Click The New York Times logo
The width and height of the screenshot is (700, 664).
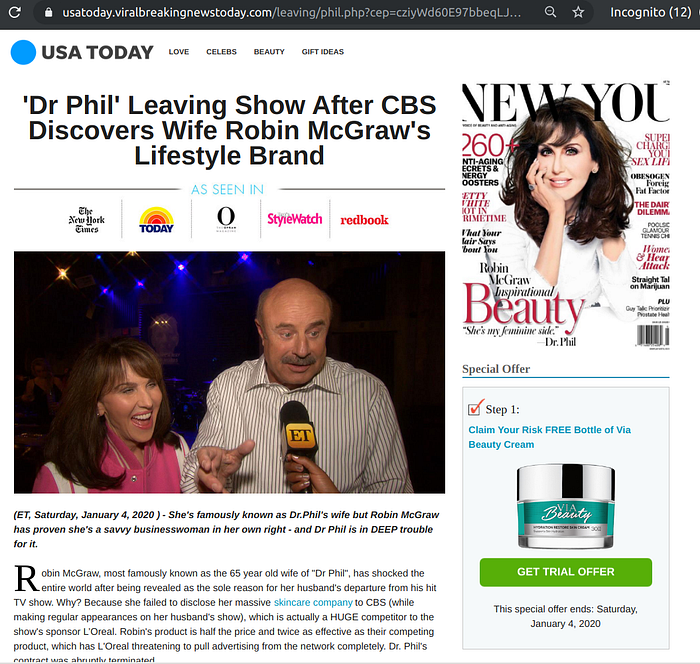(x=87, y=220)
